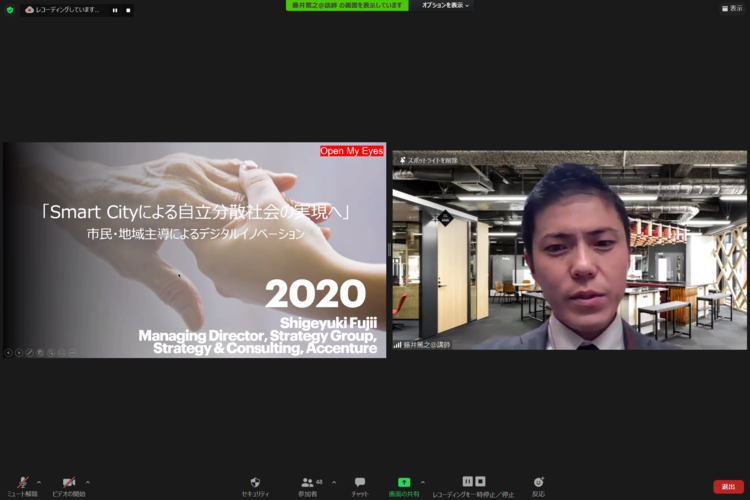This screenshot has width=750, height=500.
Task: Go to previous slide in the slideshow controls
Action: pyautogui.click(x=8, y=353)
